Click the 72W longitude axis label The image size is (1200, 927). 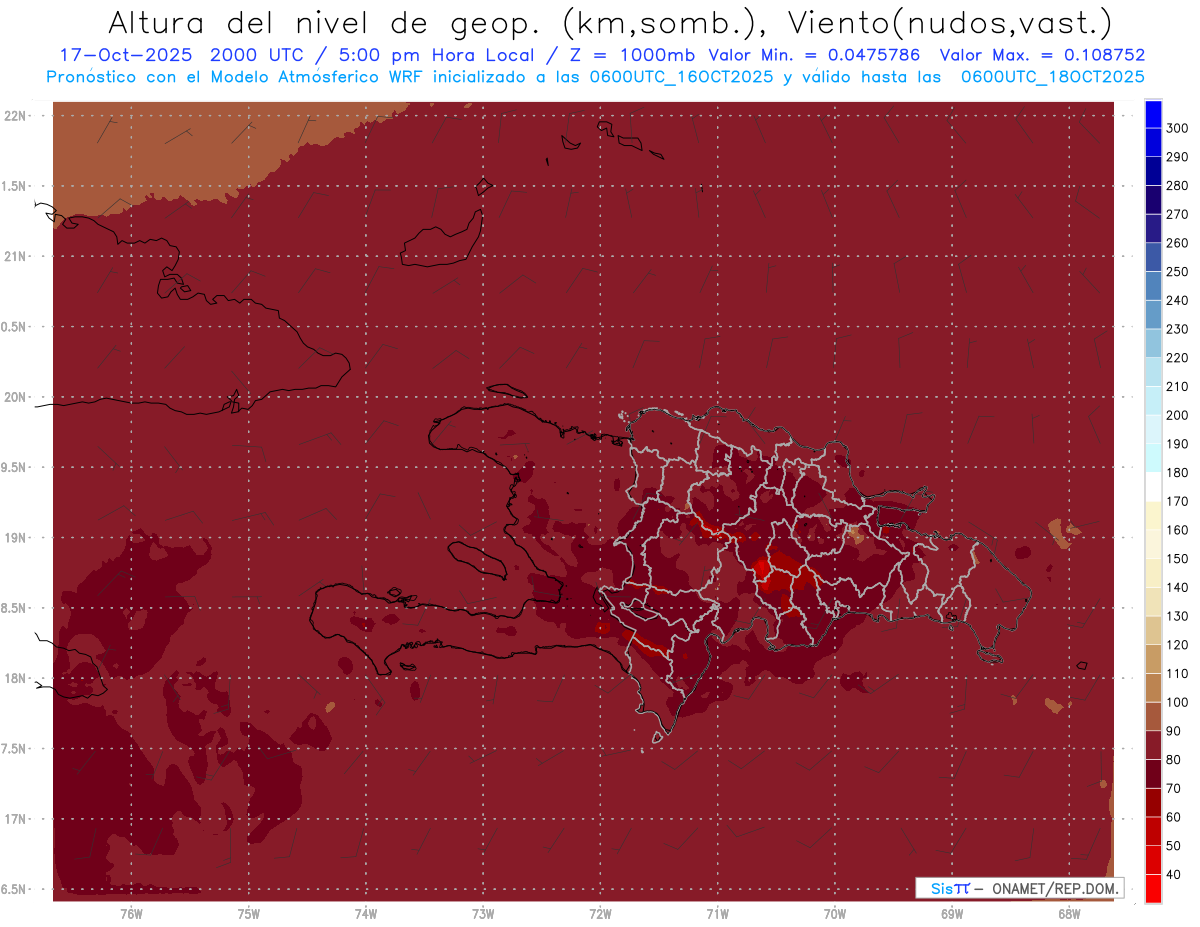click(x=600, y=914)
